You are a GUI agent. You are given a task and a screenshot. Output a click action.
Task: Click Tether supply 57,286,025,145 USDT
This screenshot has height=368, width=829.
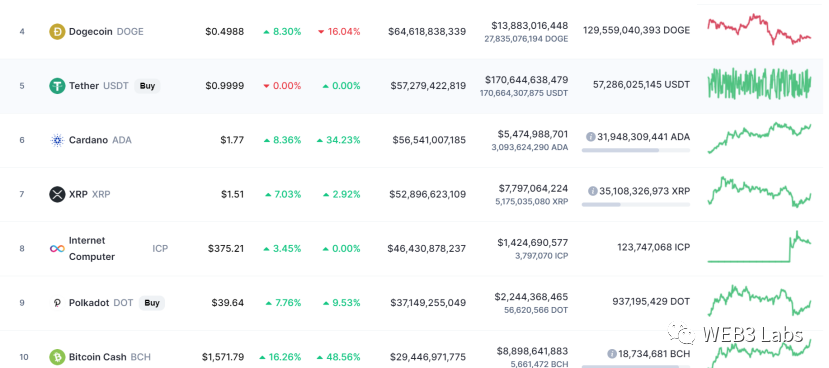(641, 84)
